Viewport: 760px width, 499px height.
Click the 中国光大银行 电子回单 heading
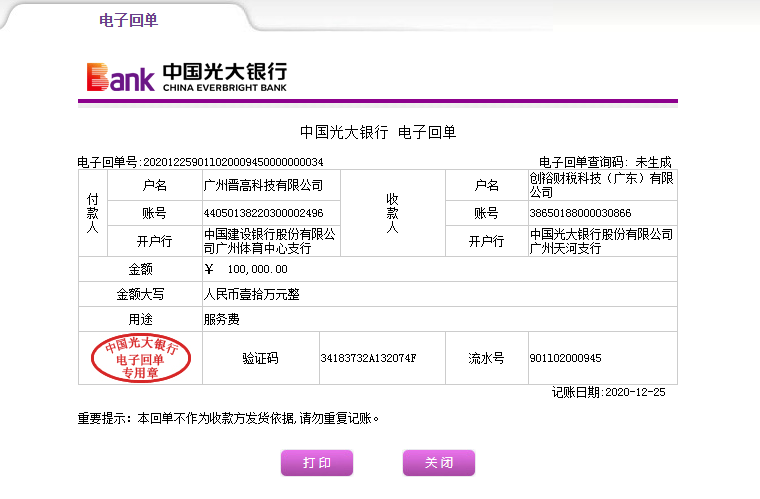click(x=378, y=132)
